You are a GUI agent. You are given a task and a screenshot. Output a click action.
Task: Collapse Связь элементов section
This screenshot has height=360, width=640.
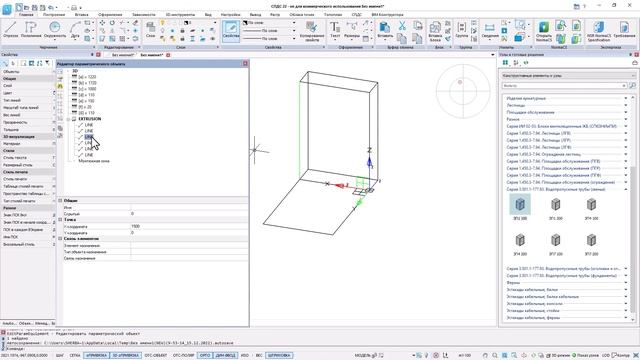pos(60,238)
